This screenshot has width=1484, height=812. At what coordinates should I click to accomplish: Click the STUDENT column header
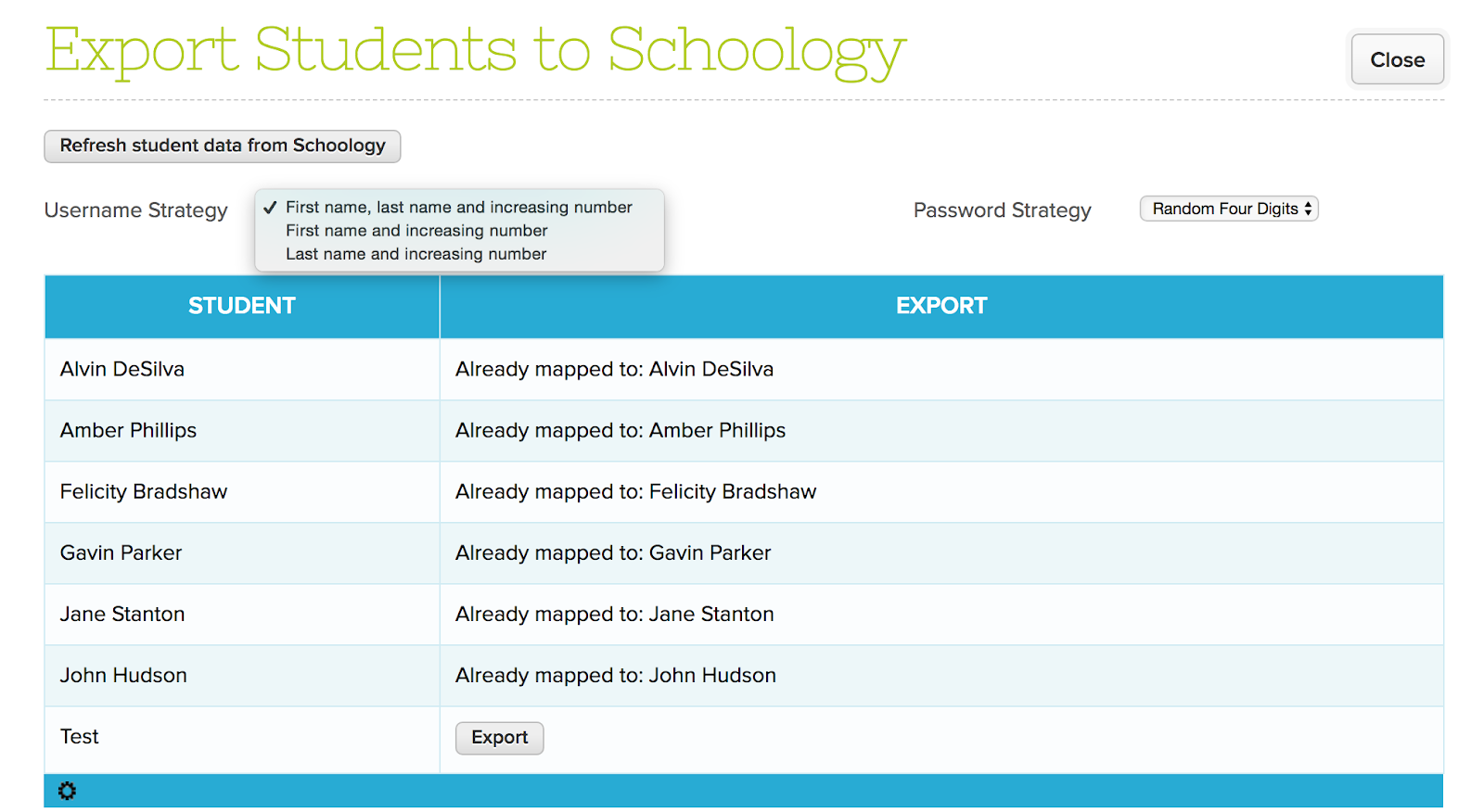(242, 306)
